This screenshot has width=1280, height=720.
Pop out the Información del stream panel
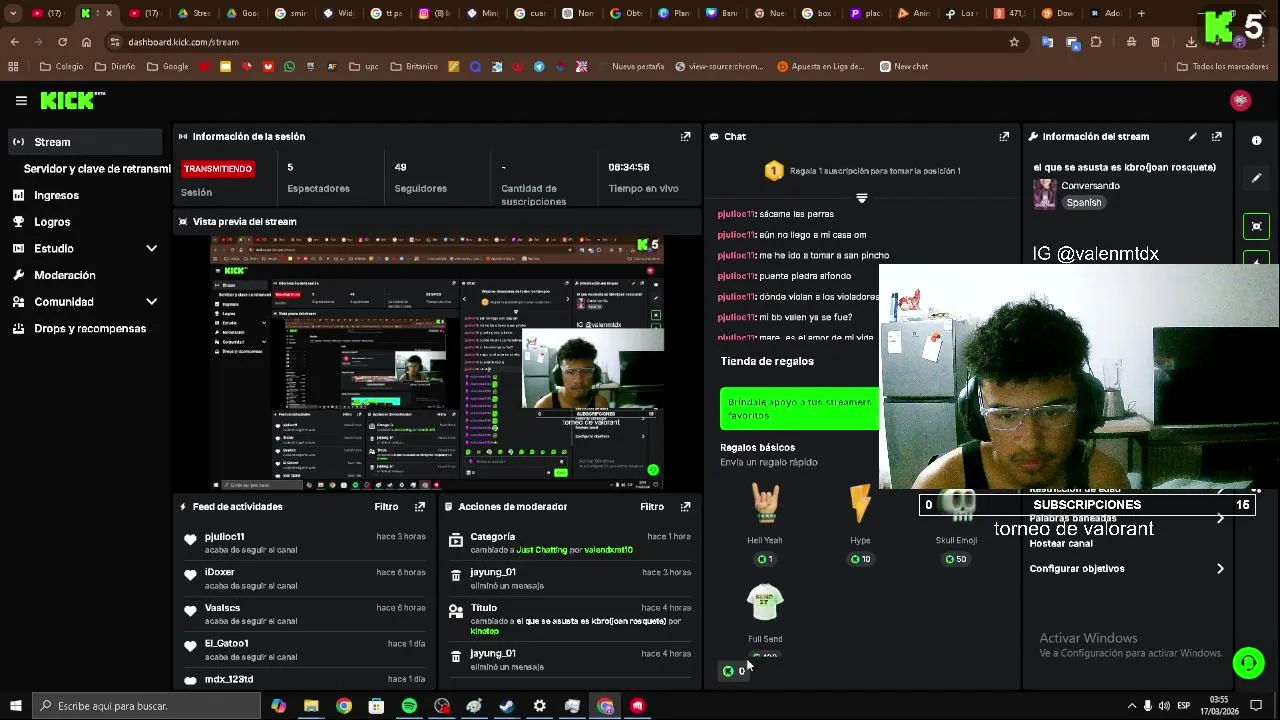[x=1216, y=136]
